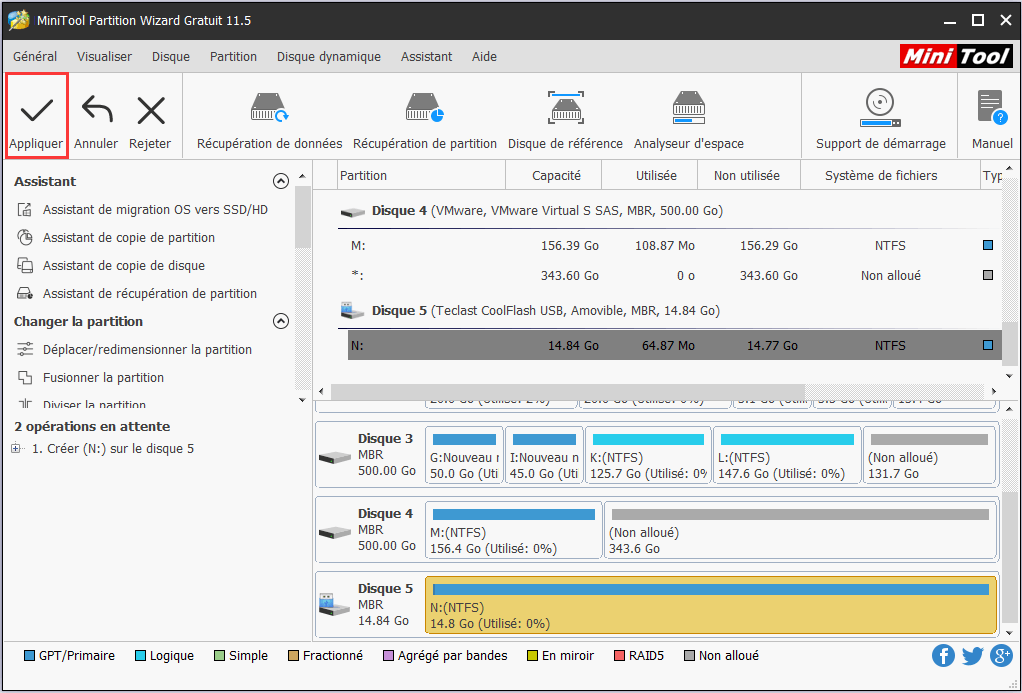Click the Disque 4 header row in list

coord(670,211)
